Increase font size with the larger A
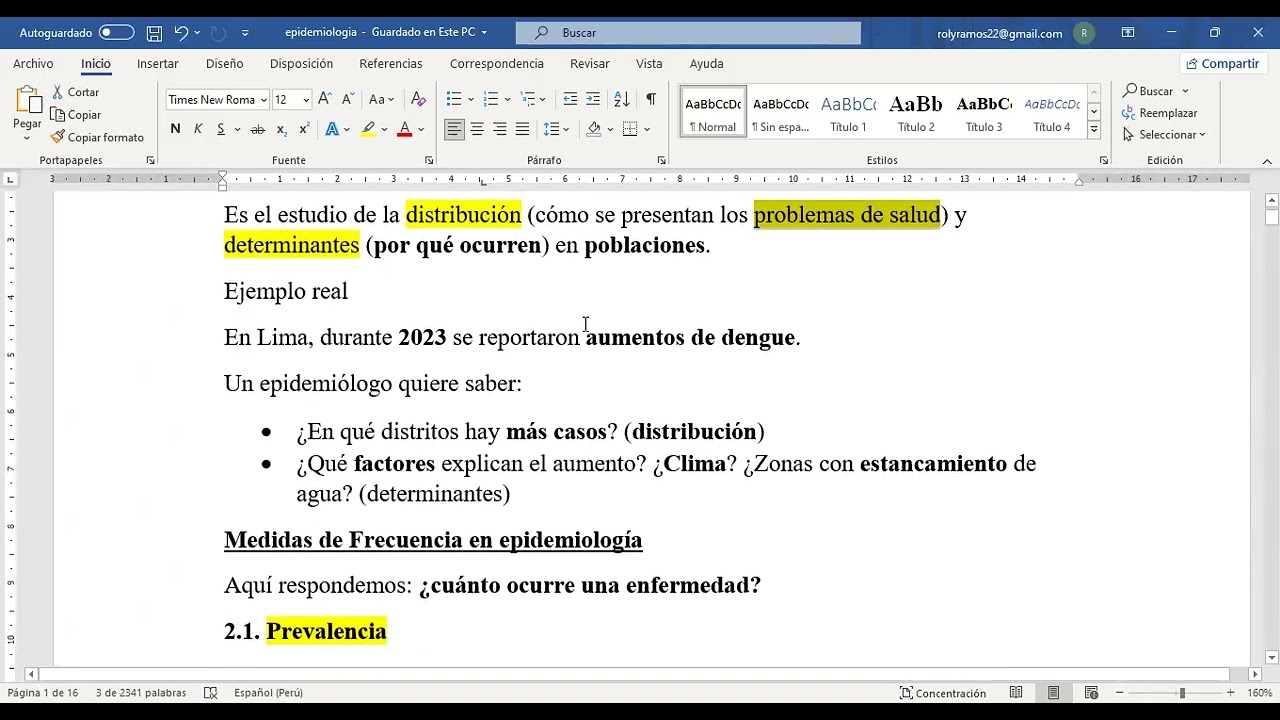This screenshot has width=1280, height=720. pos(327,99)
